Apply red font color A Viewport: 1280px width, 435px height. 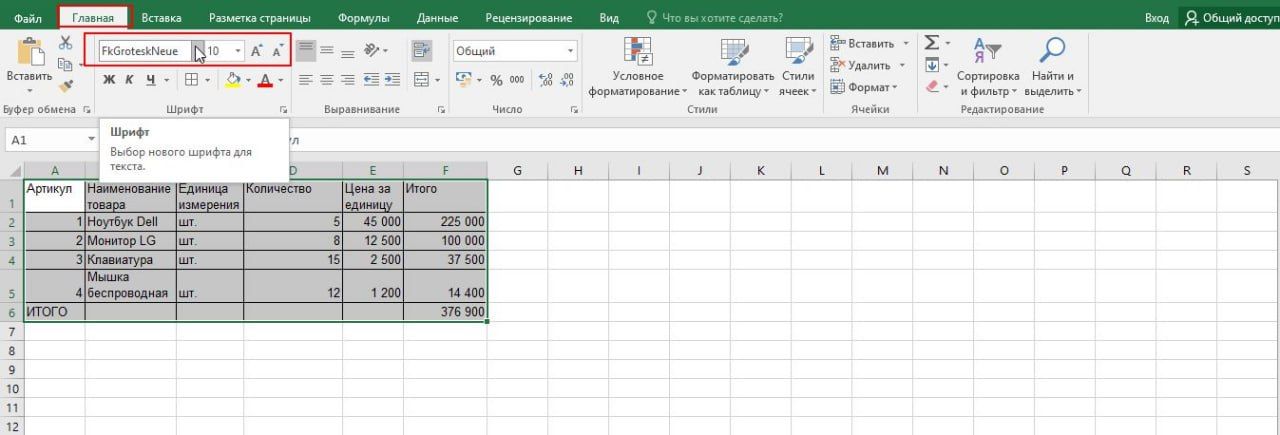[x=265, y=80]
